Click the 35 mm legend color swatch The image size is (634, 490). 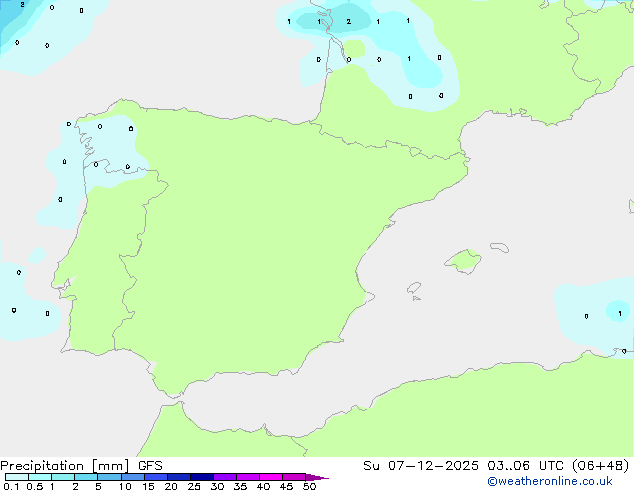point(247,477)
